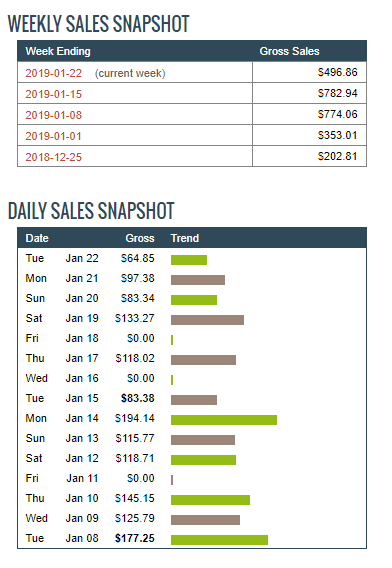Click the brown trend bar for Jan 21
392x568 pixels.
tap(198, 280)
